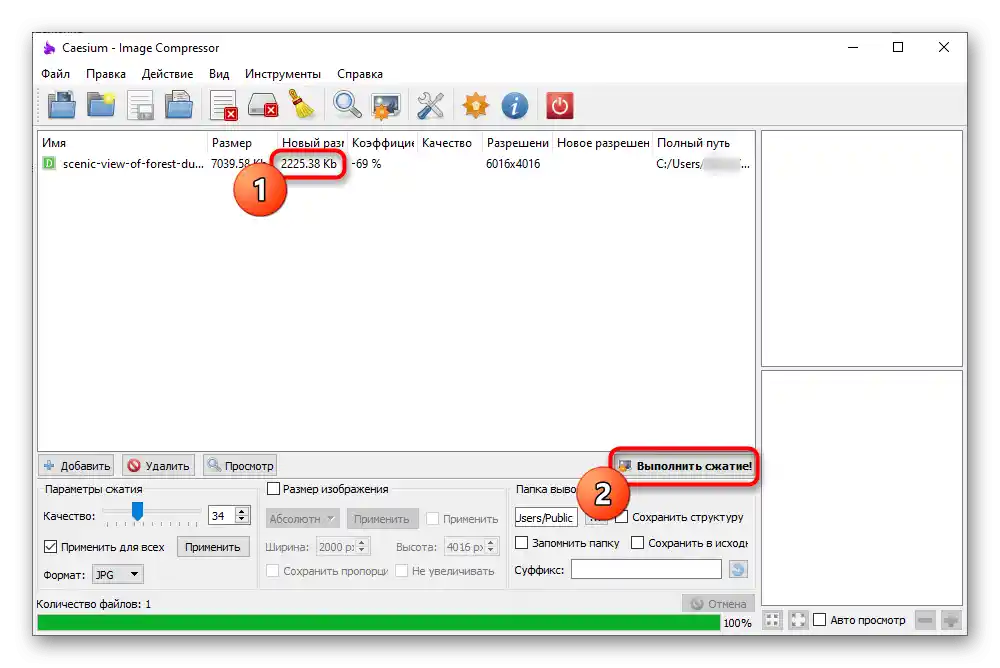Enable Авто просмотр checkbox
The height and width of the screenshot is (668, 1000).
tap(820, 620)
